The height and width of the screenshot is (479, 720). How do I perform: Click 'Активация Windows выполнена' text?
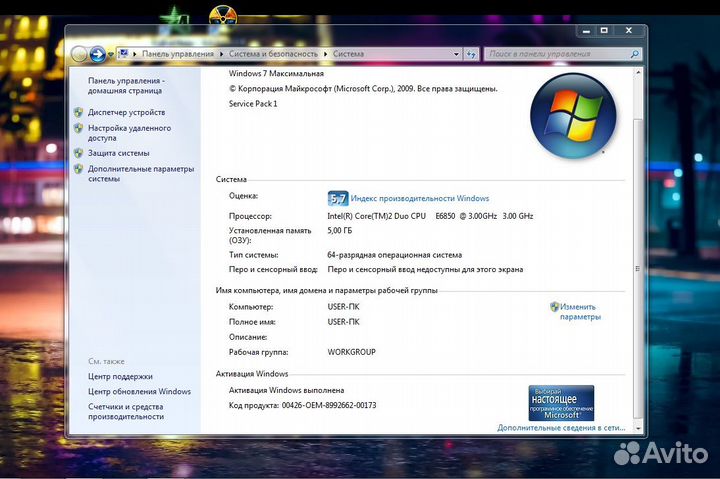[287, 390]
